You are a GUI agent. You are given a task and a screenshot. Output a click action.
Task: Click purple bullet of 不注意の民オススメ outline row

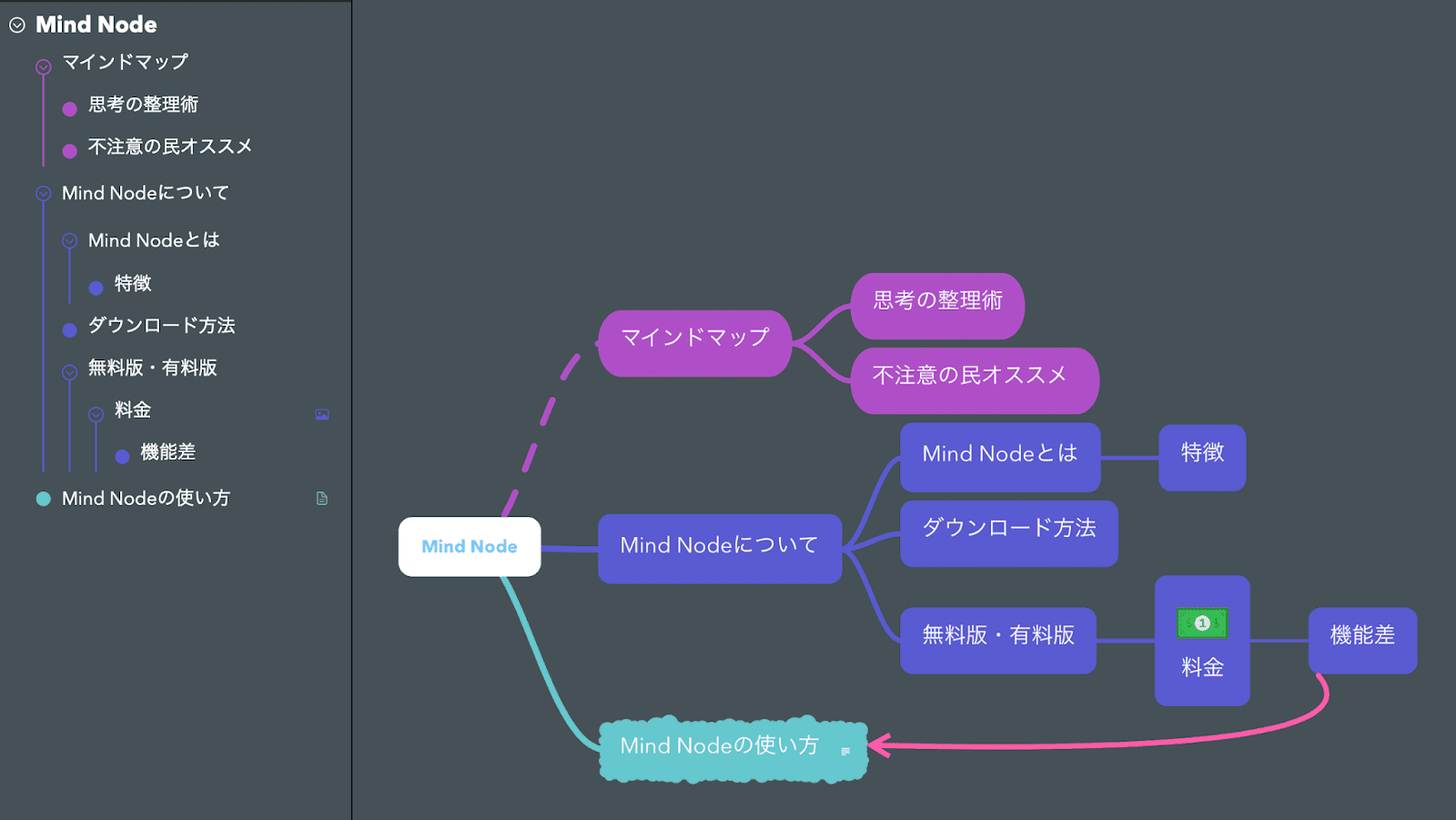[69, 151]
